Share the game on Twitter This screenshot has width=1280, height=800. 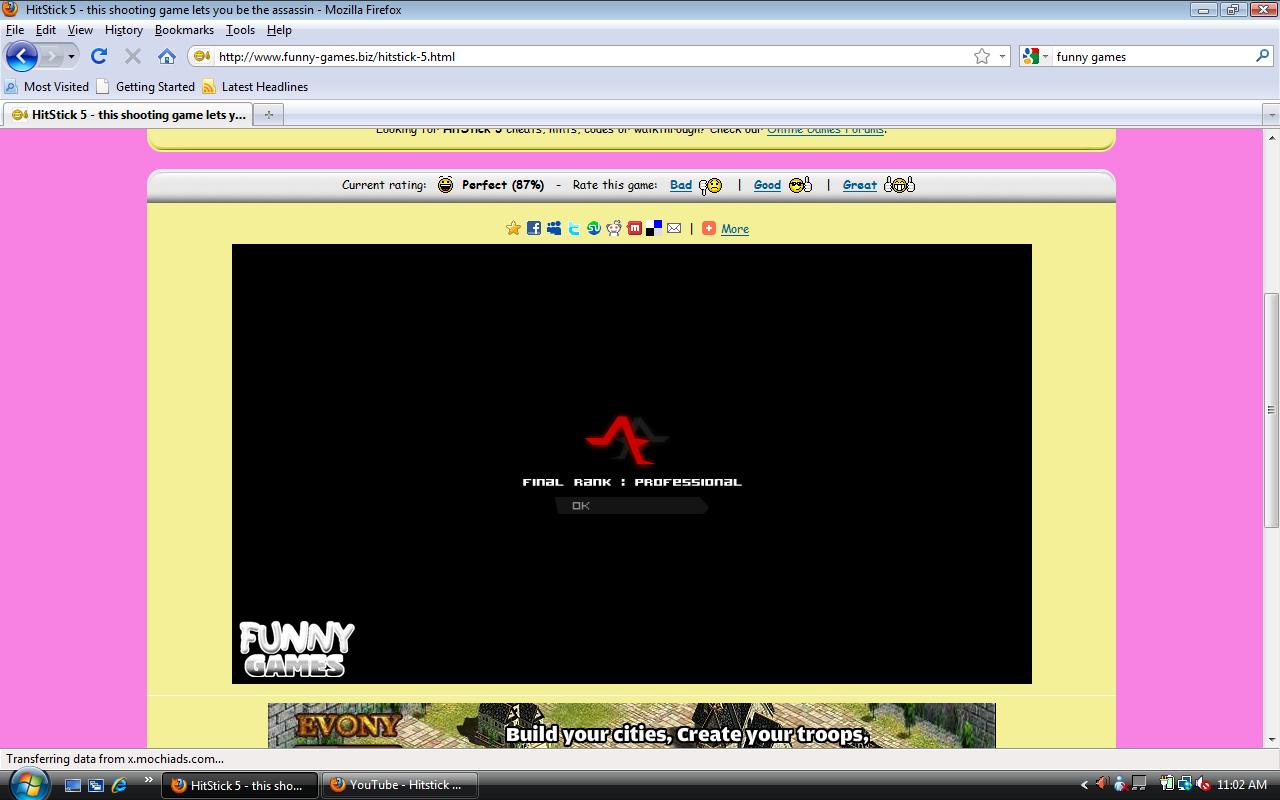[574, 228]
